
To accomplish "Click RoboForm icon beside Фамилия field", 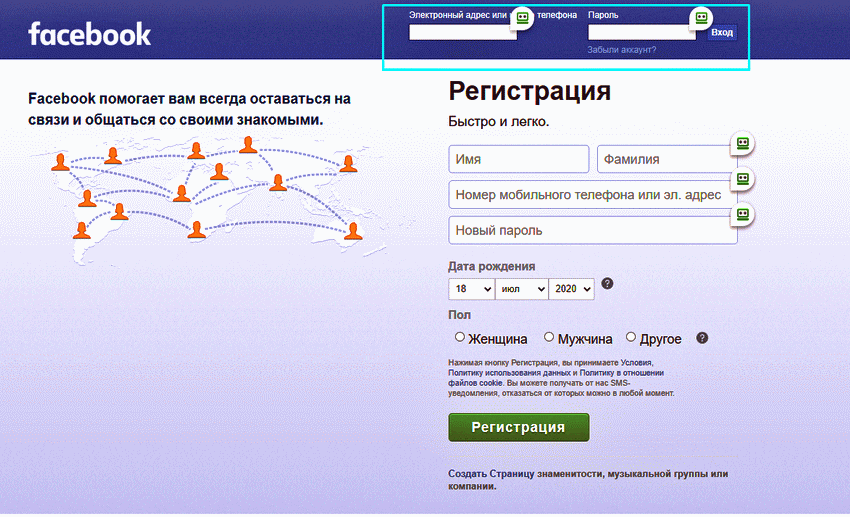I will pos(743,144).
